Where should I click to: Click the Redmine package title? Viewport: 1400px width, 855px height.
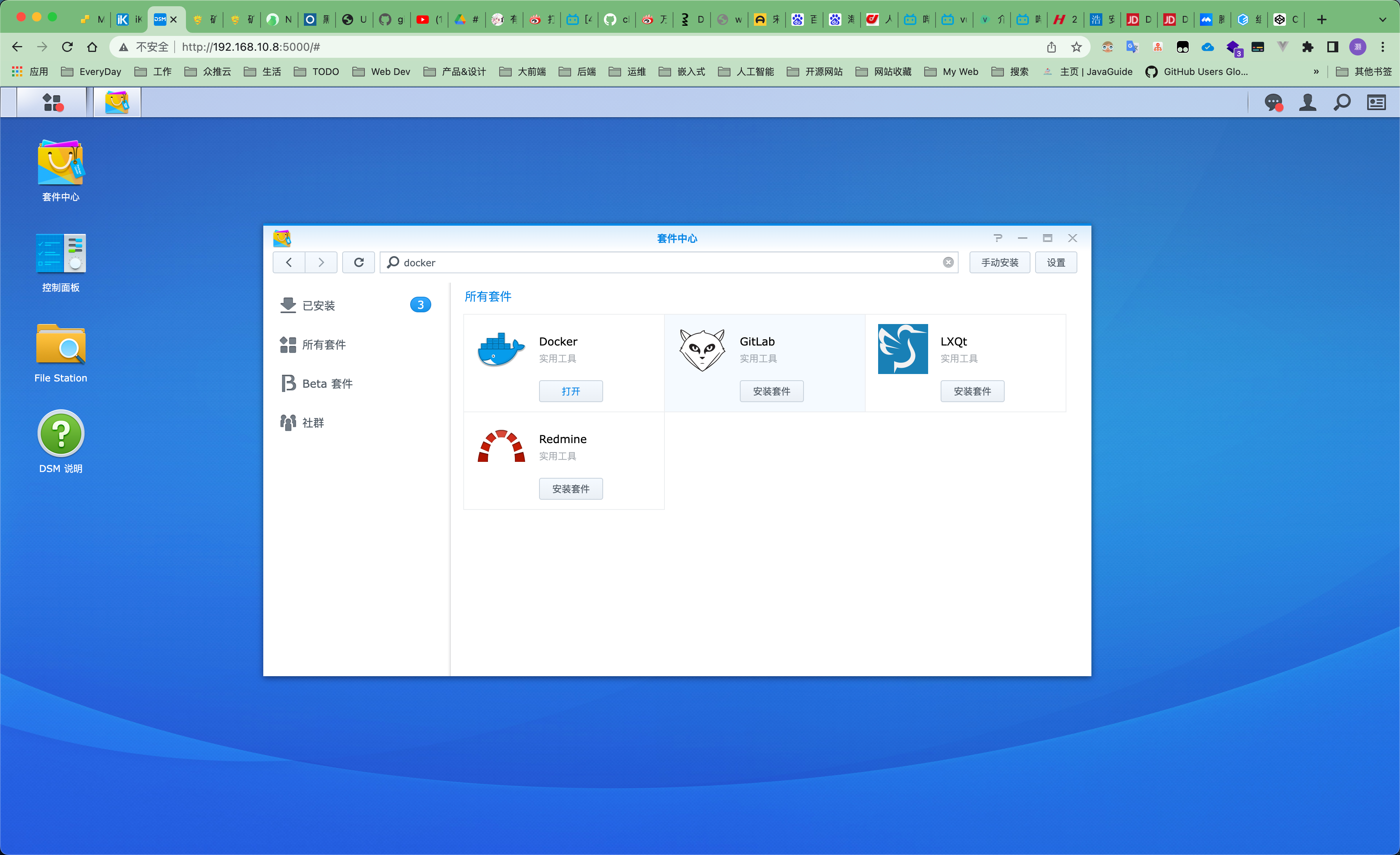(x=562, y=439)
